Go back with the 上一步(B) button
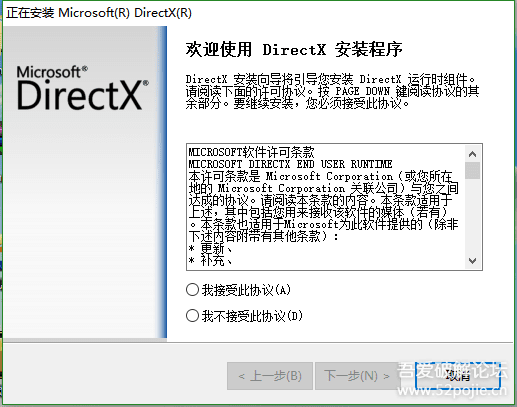The width and height of the screenshot is (517, 407). (270, 376)
